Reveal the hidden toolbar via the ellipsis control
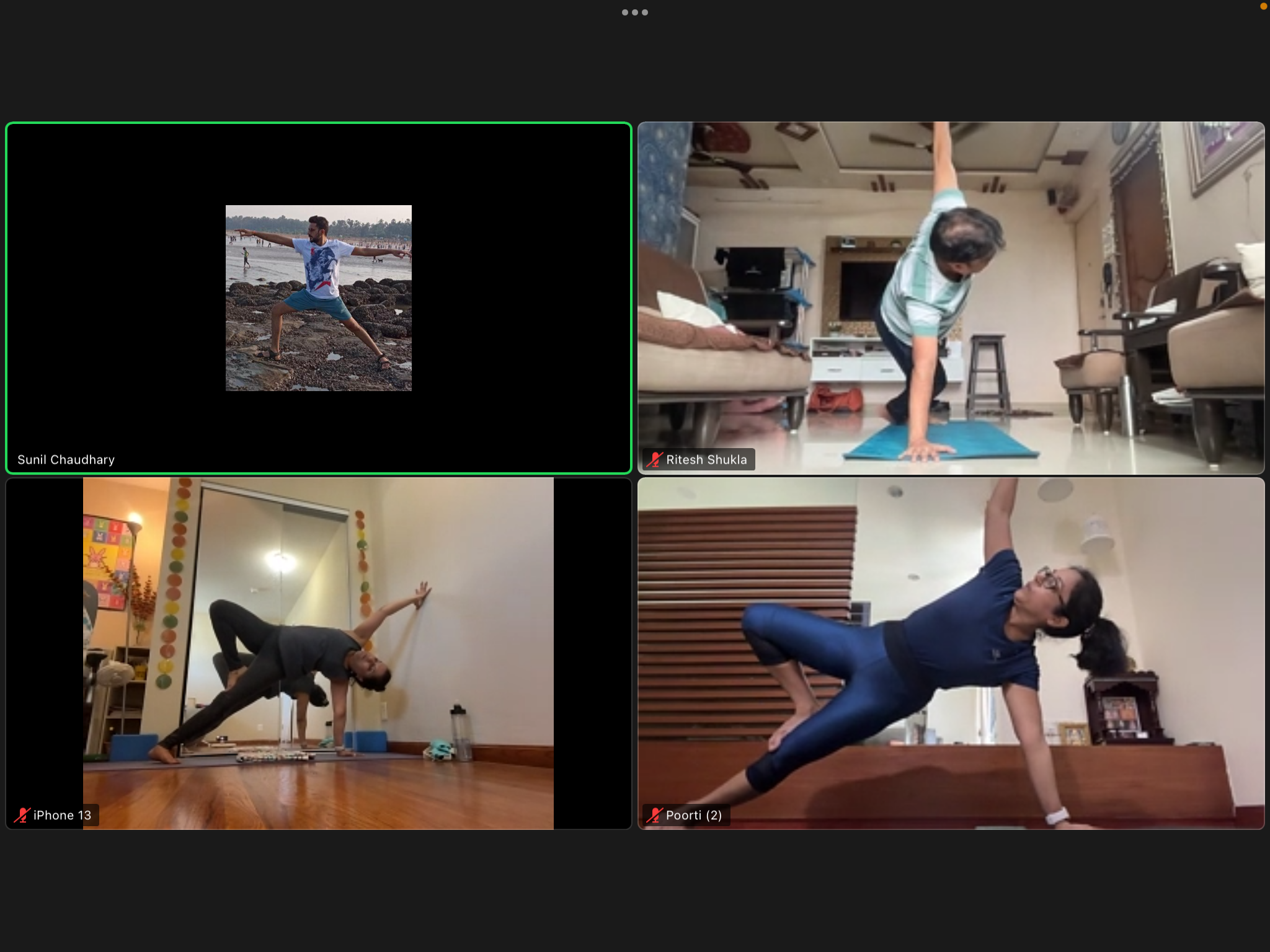This screenshot has width=1270, height=952. [x=635, y=12]
